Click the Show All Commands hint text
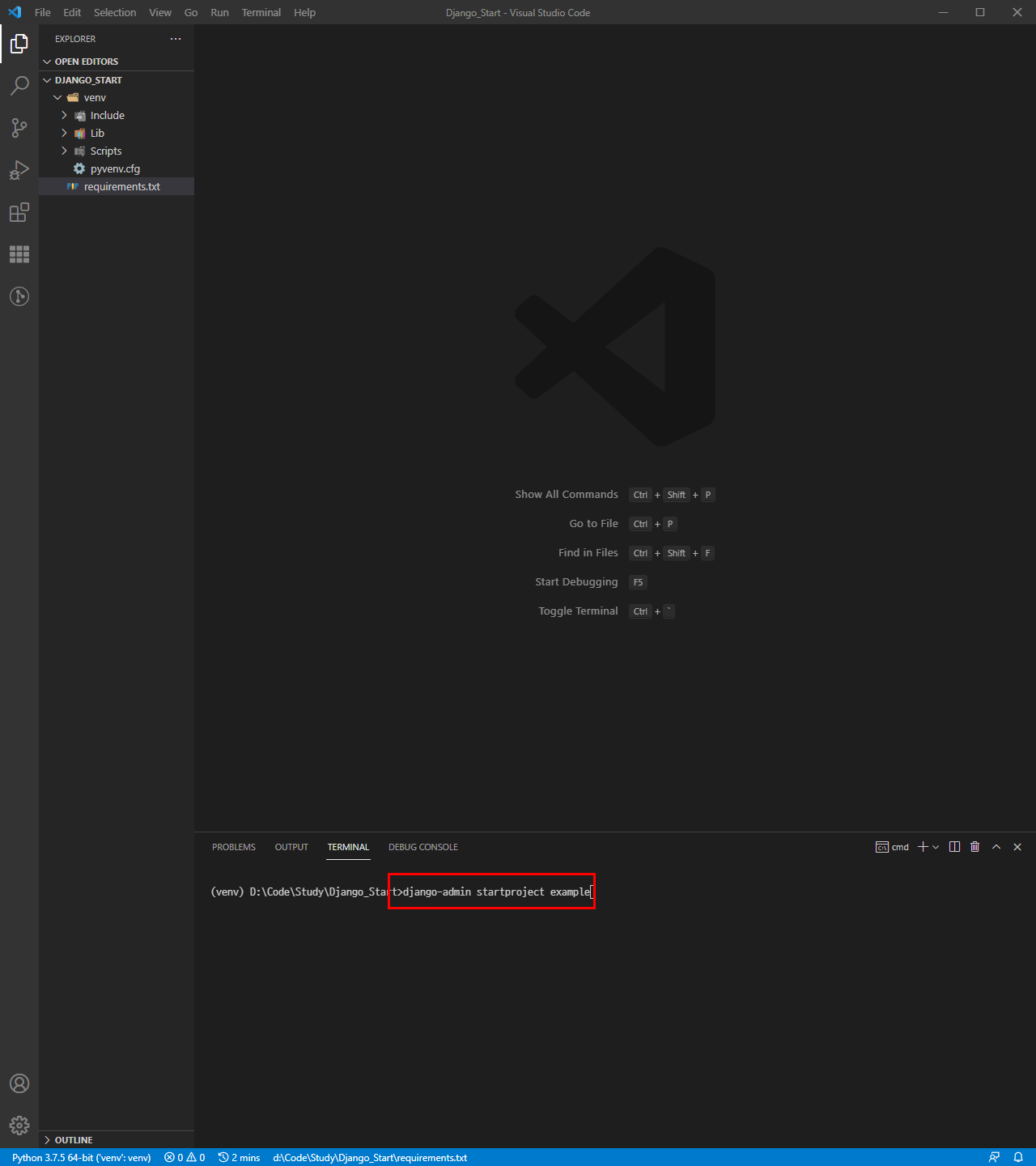 point(567,495)
